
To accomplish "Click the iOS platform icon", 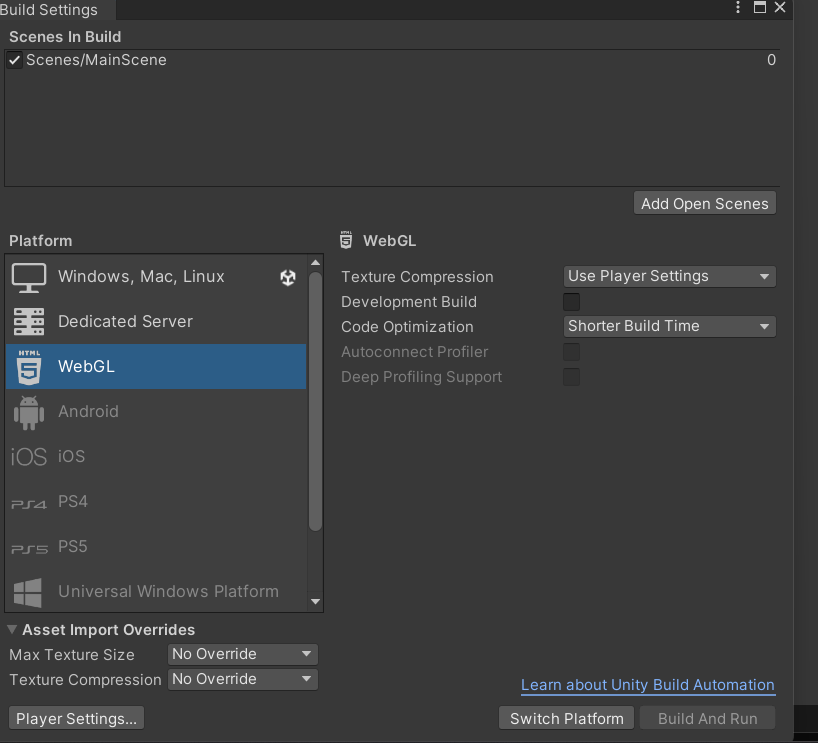I will pyautogui.click(x=29, y=457).
